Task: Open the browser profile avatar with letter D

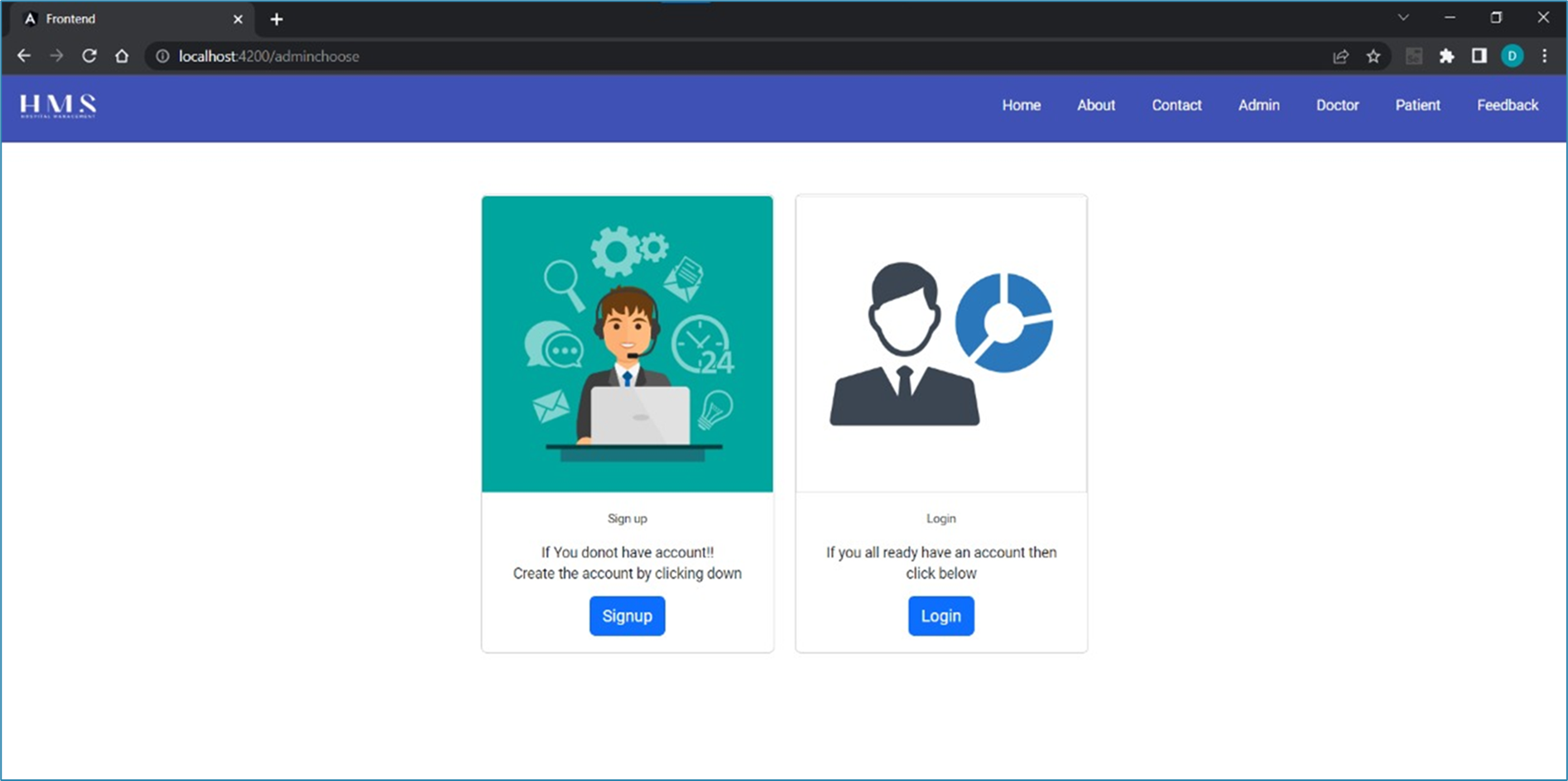Action: click(1513, 56)
